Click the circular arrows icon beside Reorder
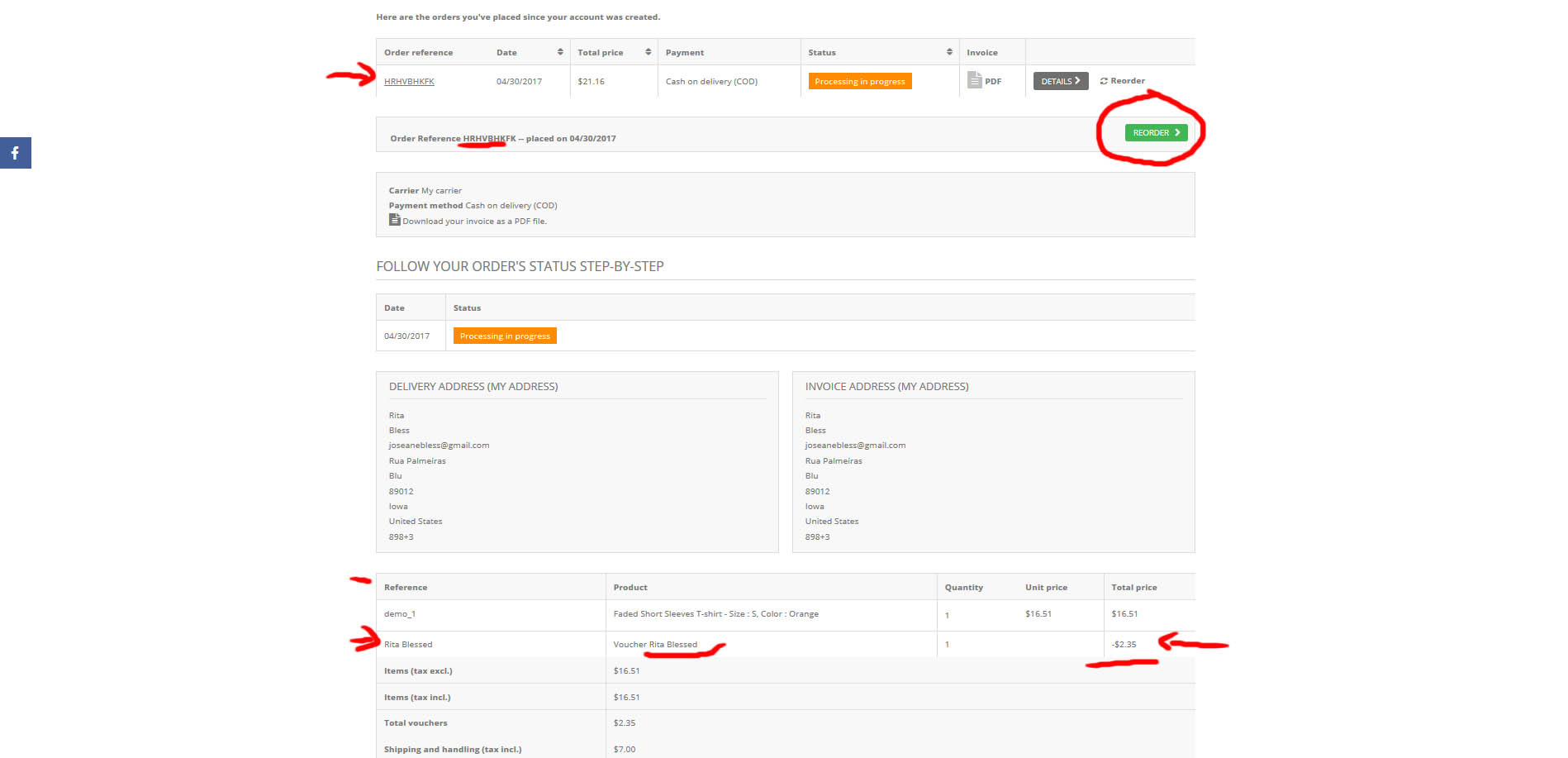This screenshot has height=758, width=1568. point(1104,81)
